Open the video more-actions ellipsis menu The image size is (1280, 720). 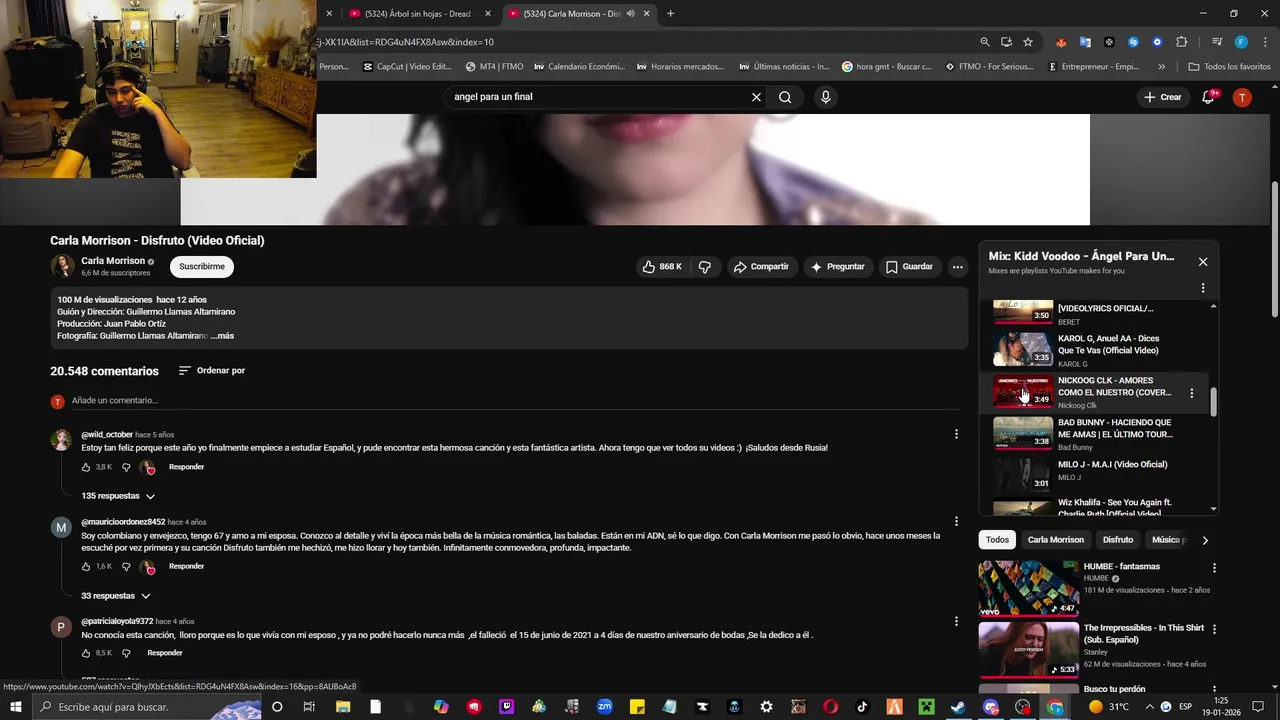pos(957,267)
